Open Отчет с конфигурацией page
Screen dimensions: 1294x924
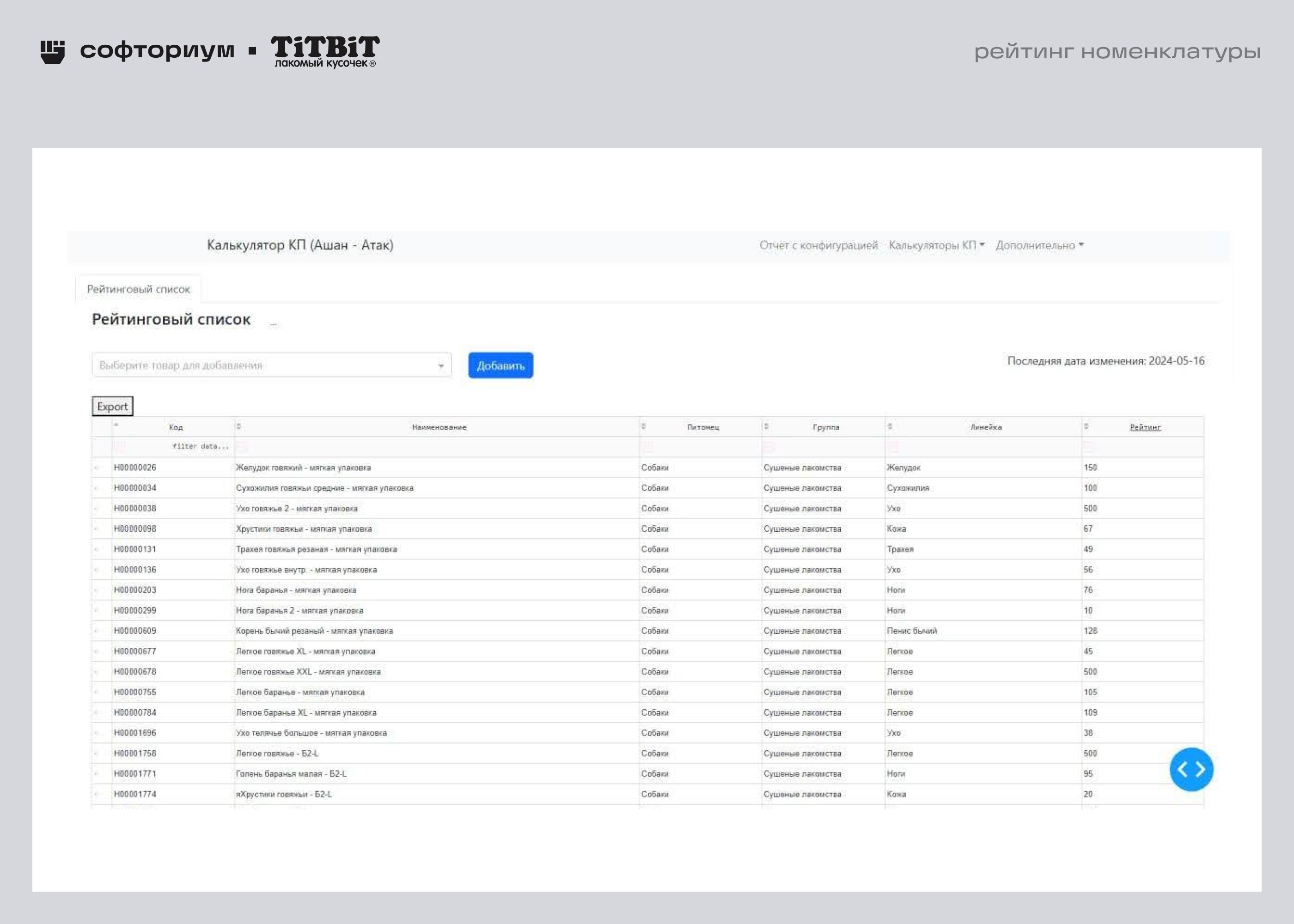(818, 245)
